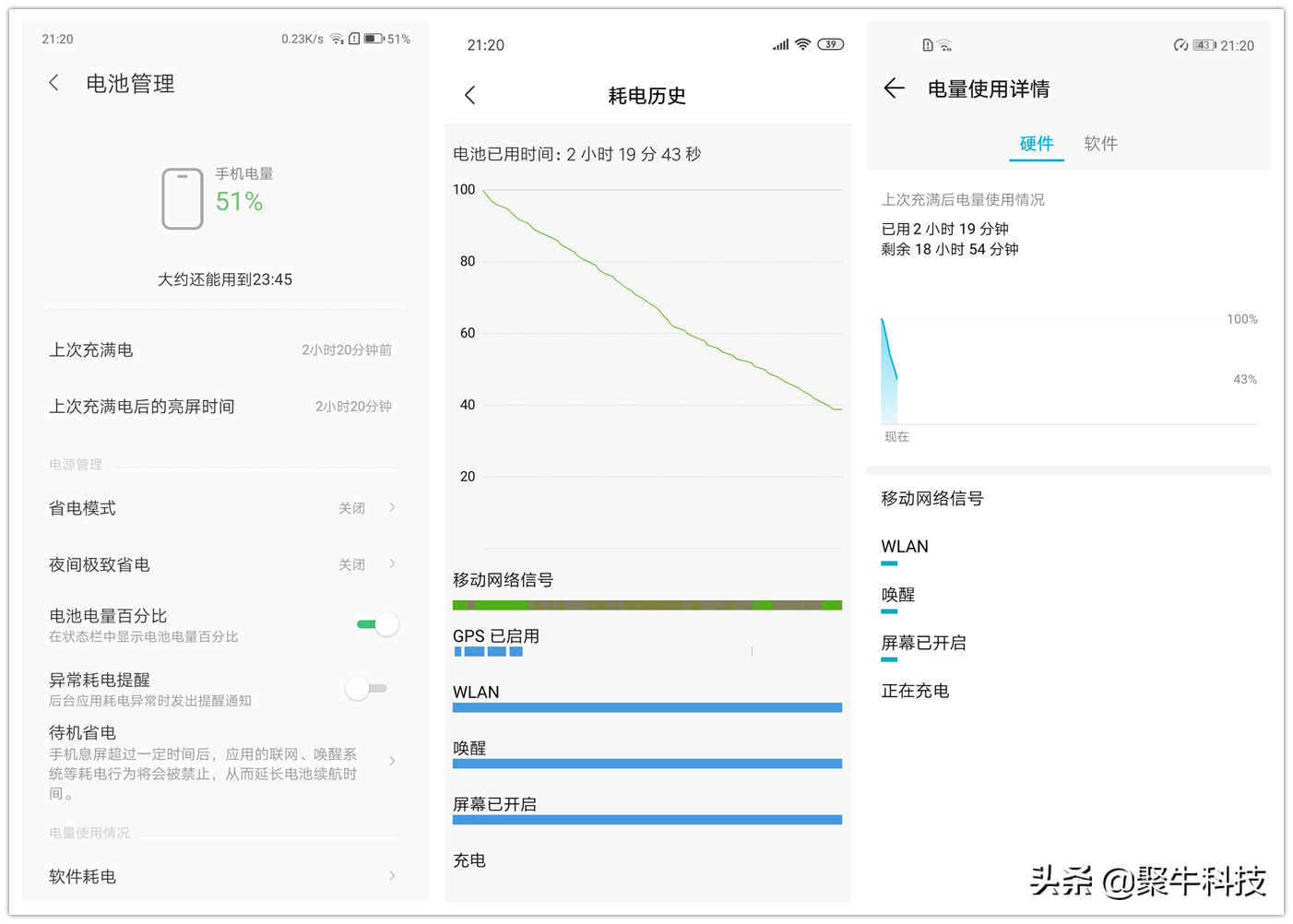Select 唤醒 entry in 电量使用详情

898,595
